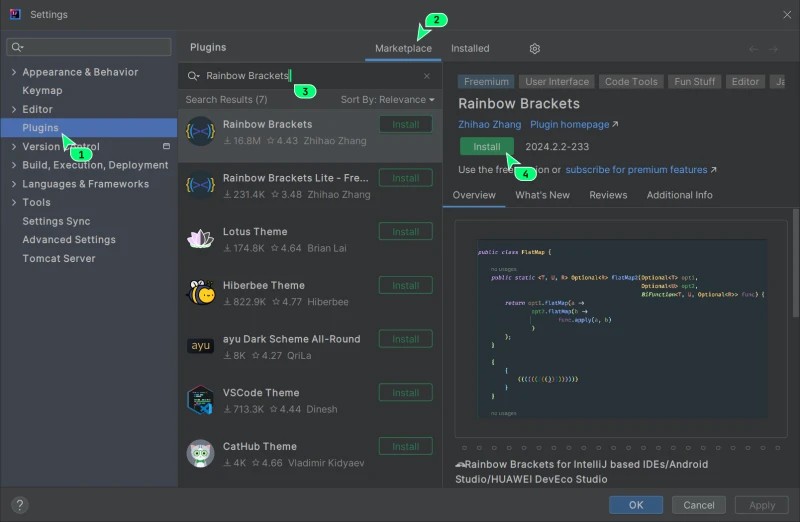The width and height of the screenshot is (800, 522).
Task: Install Rainbow Brackets Lite plugin
Action: point(406,178)
